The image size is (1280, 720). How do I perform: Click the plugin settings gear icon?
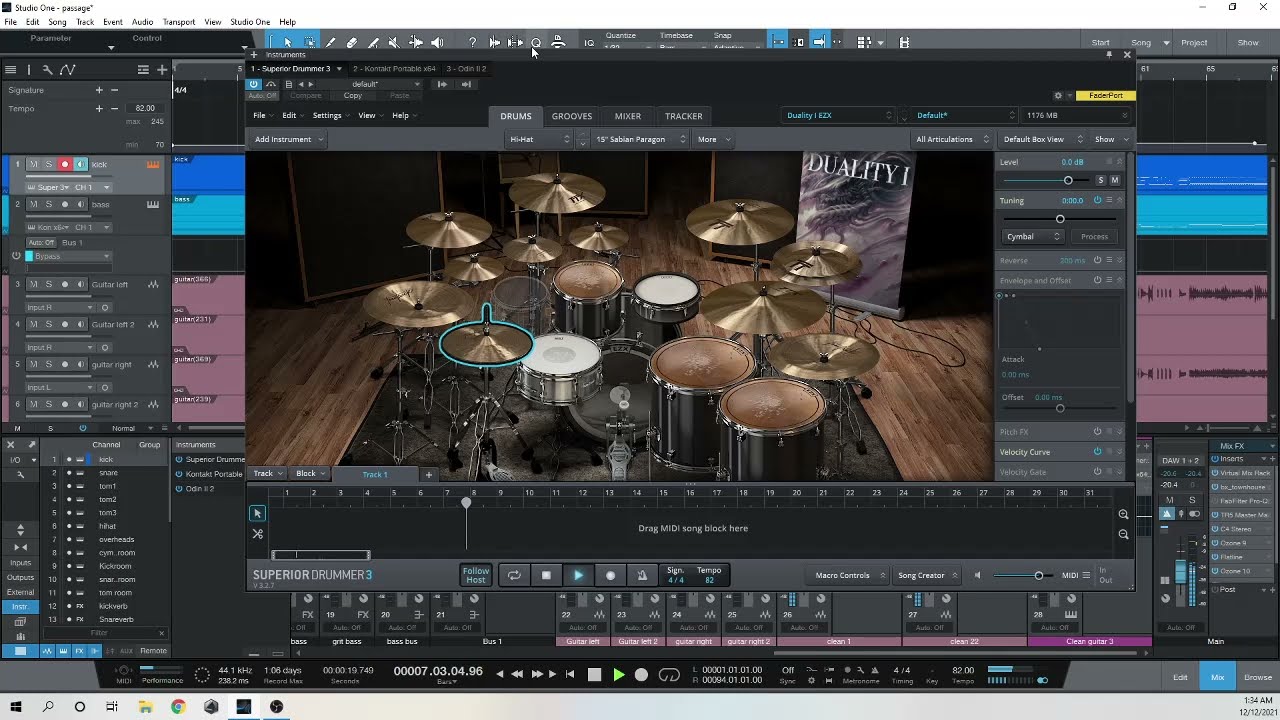(1058, 96)
